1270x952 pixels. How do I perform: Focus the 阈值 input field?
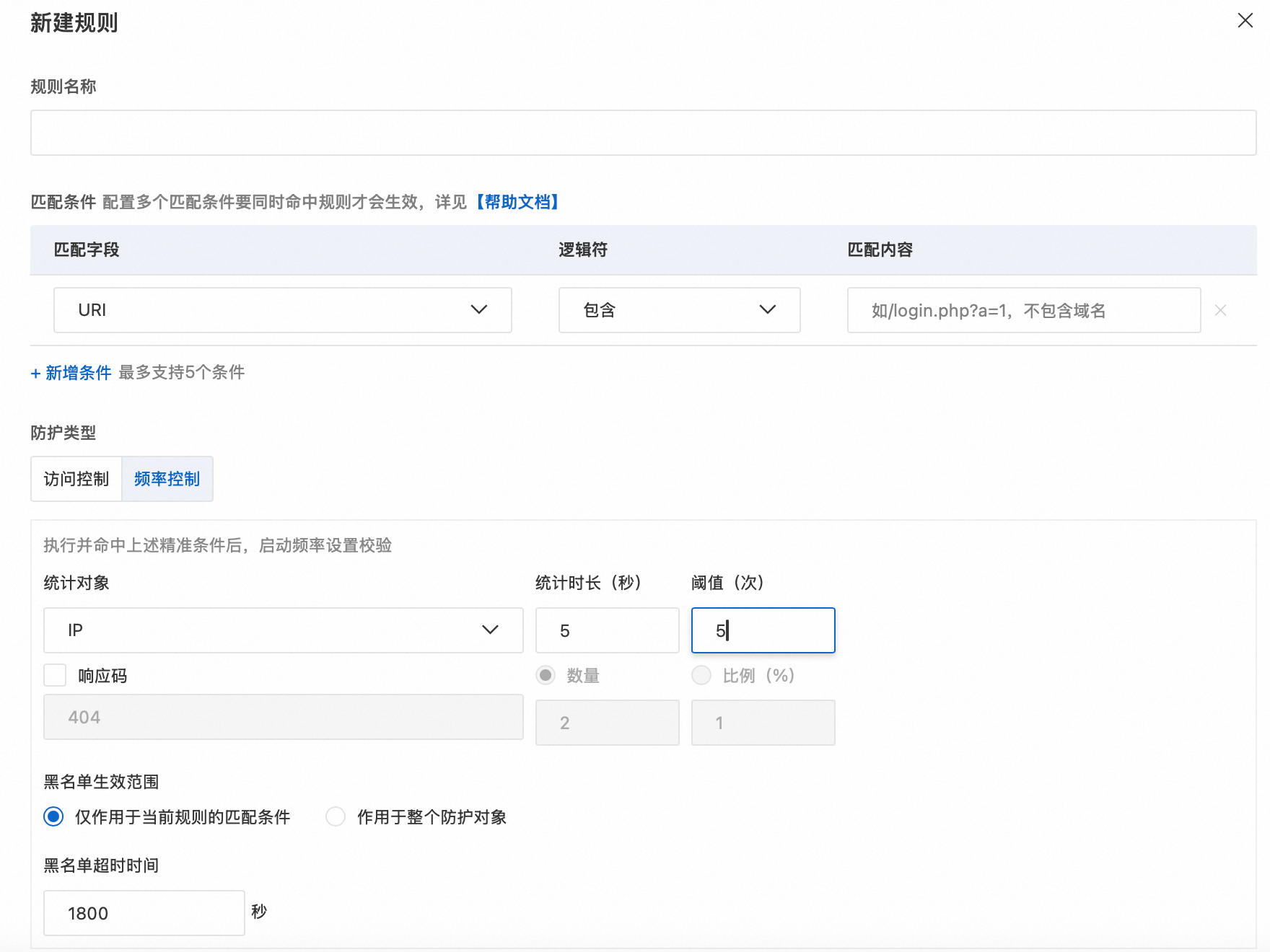[x=763, y=630]
